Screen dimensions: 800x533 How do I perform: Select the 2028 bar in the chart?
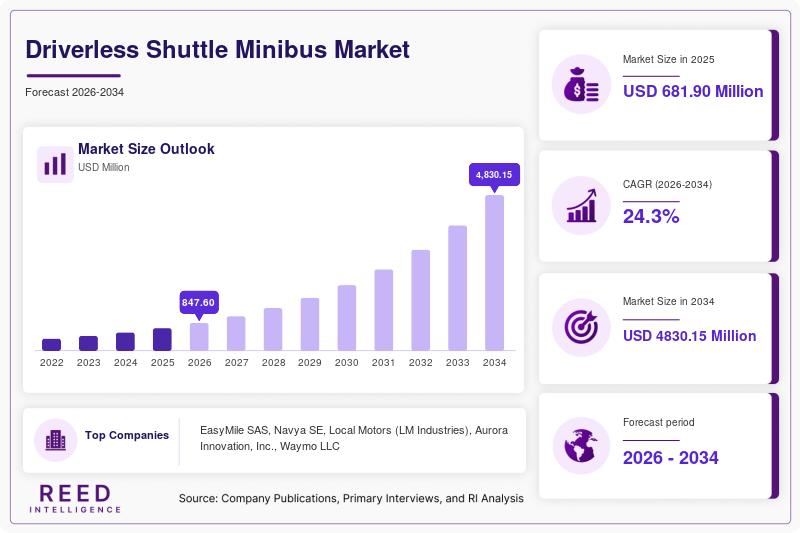coord(273,329)
